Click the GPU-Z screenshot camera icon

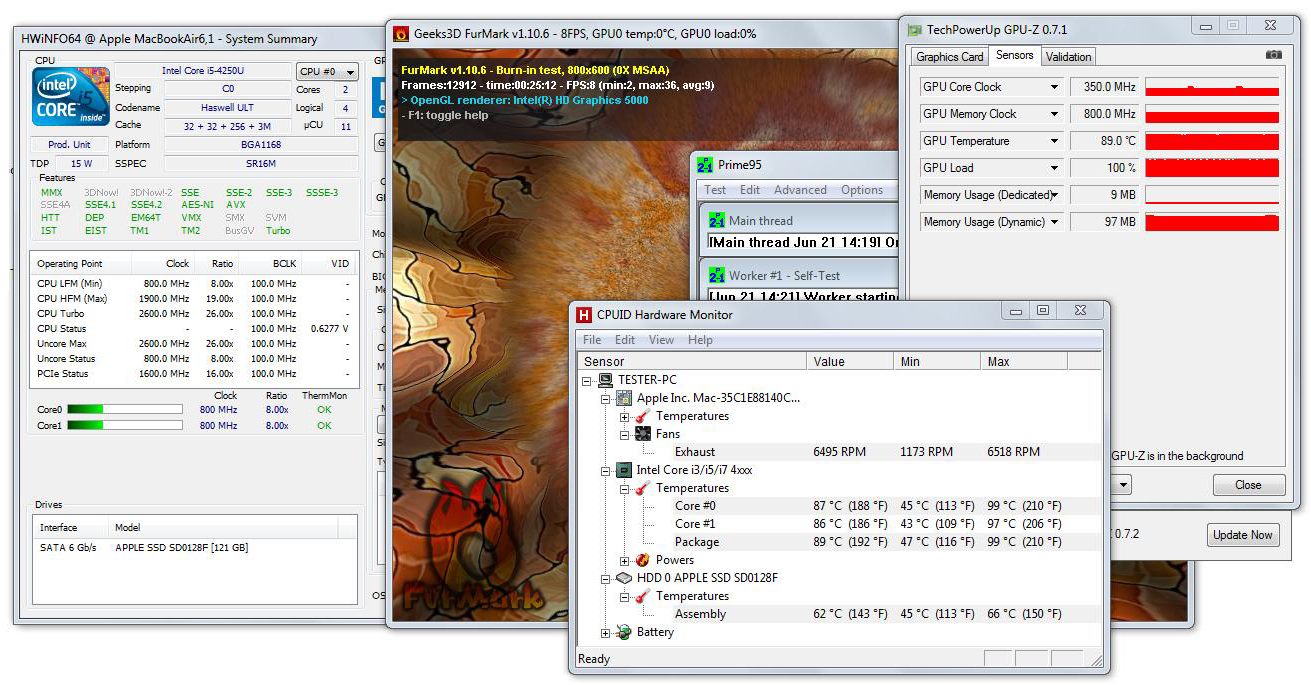point(1273,56)
